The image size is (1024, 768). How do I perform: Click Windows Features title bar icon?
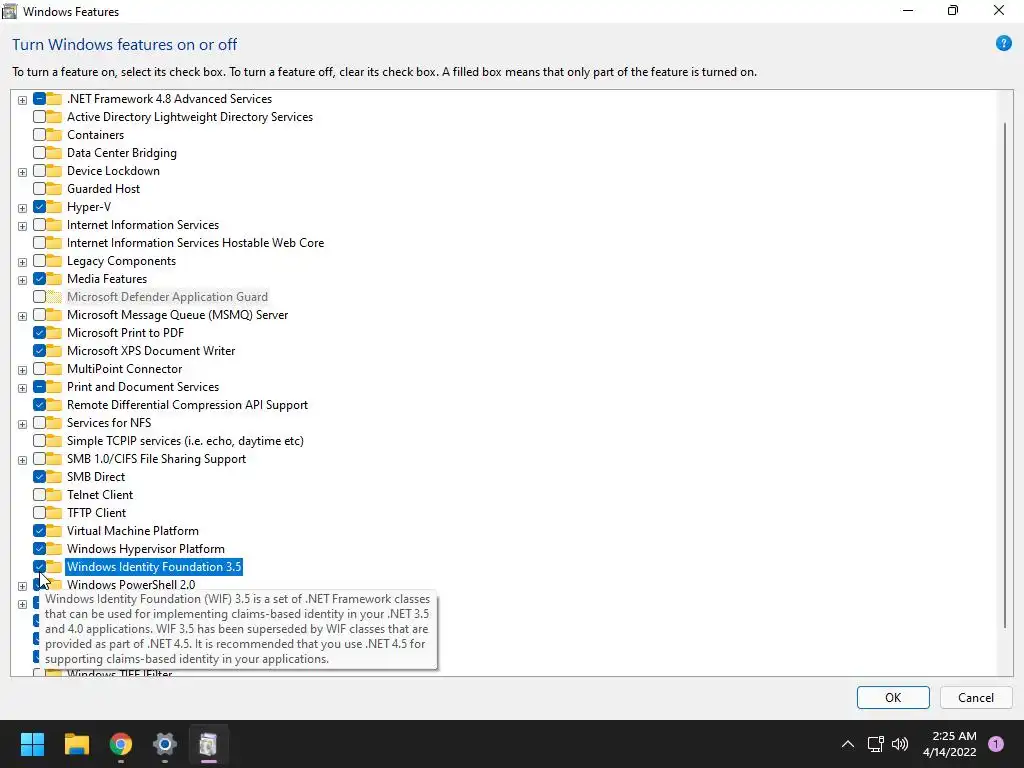[9, 11]
